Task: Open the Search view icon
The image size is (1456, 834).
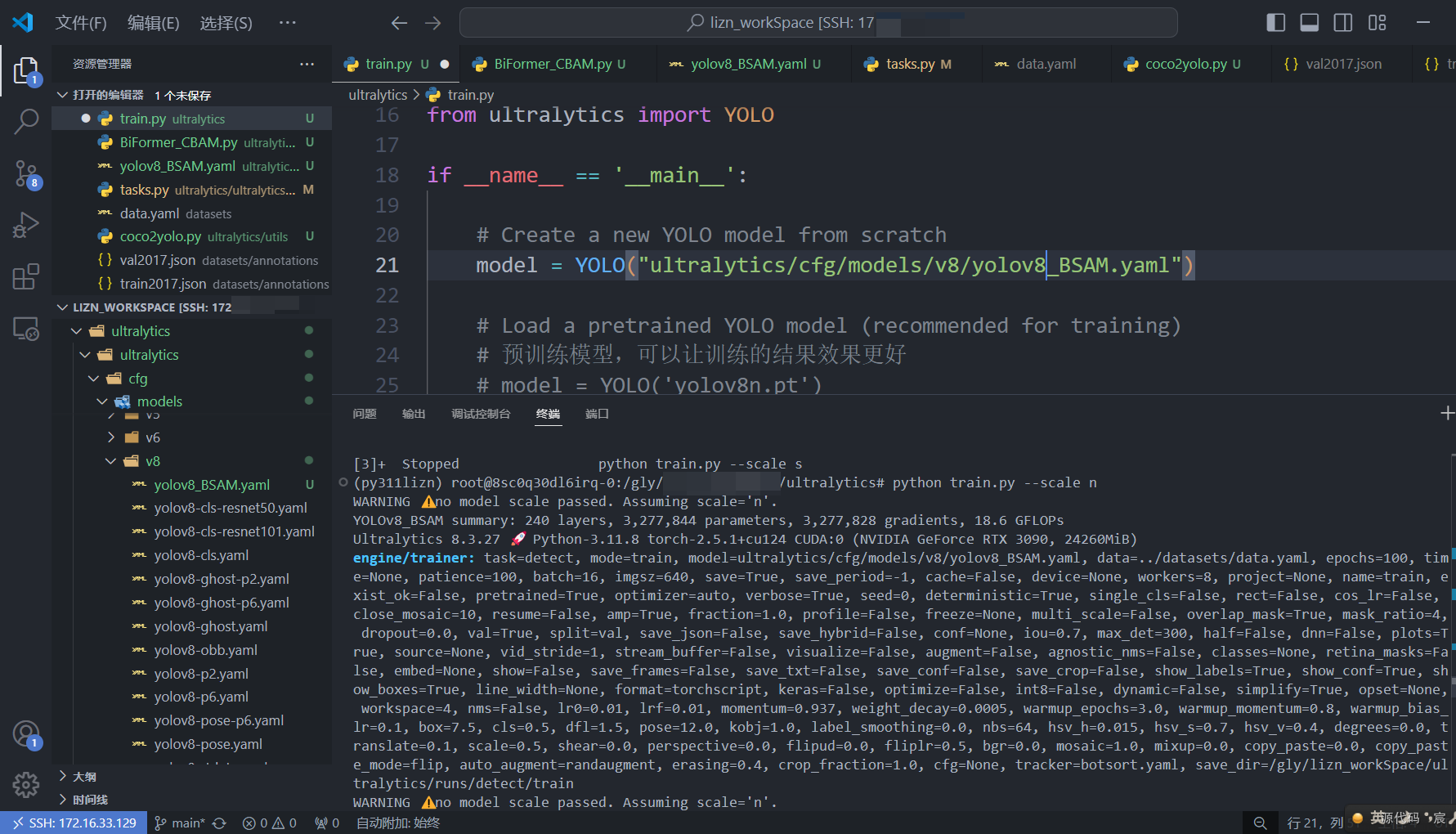Action: [x=25, y=122]
